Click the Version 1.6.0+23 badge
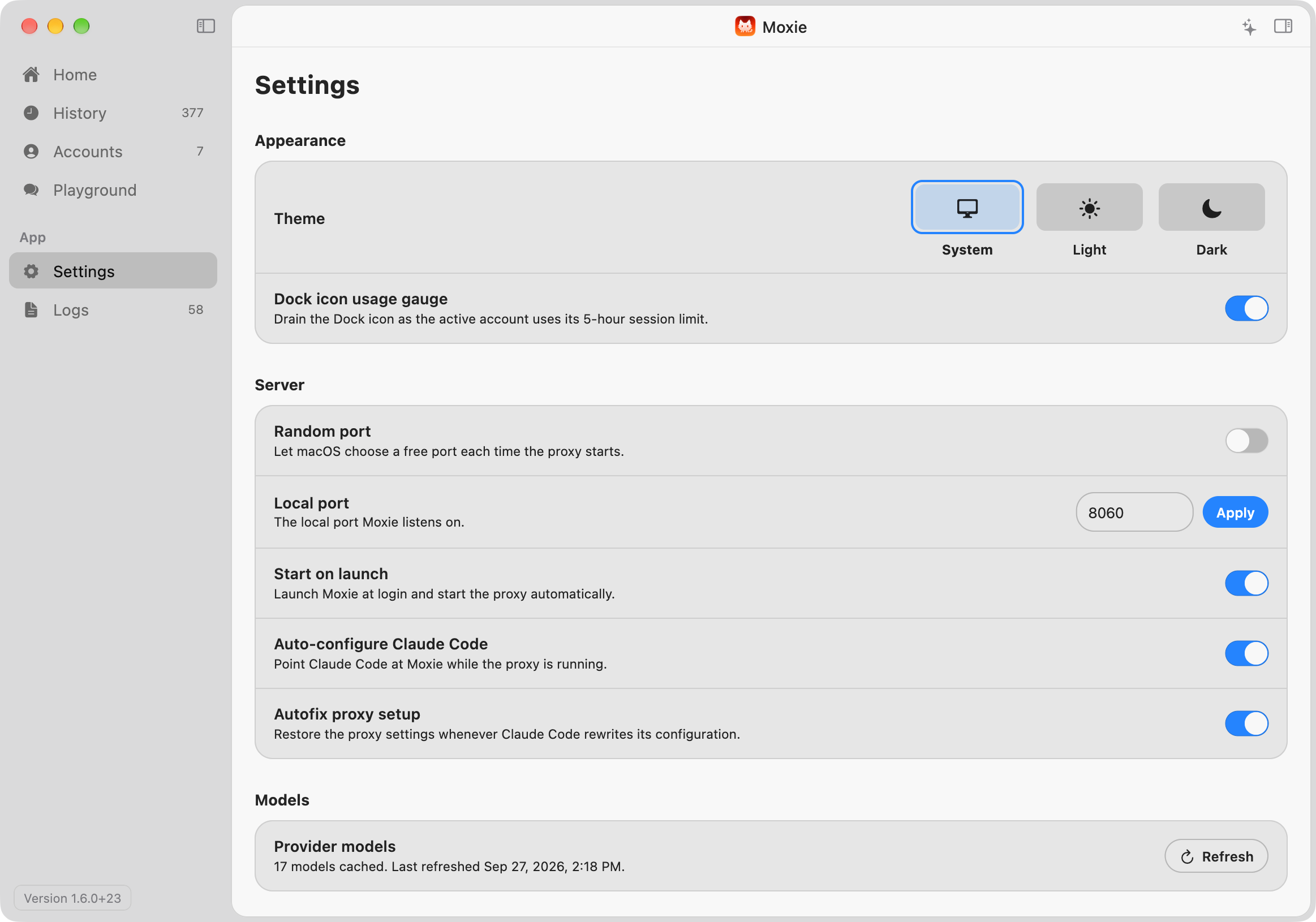This screenshot has width=1316, height=922. click(73, 898)
